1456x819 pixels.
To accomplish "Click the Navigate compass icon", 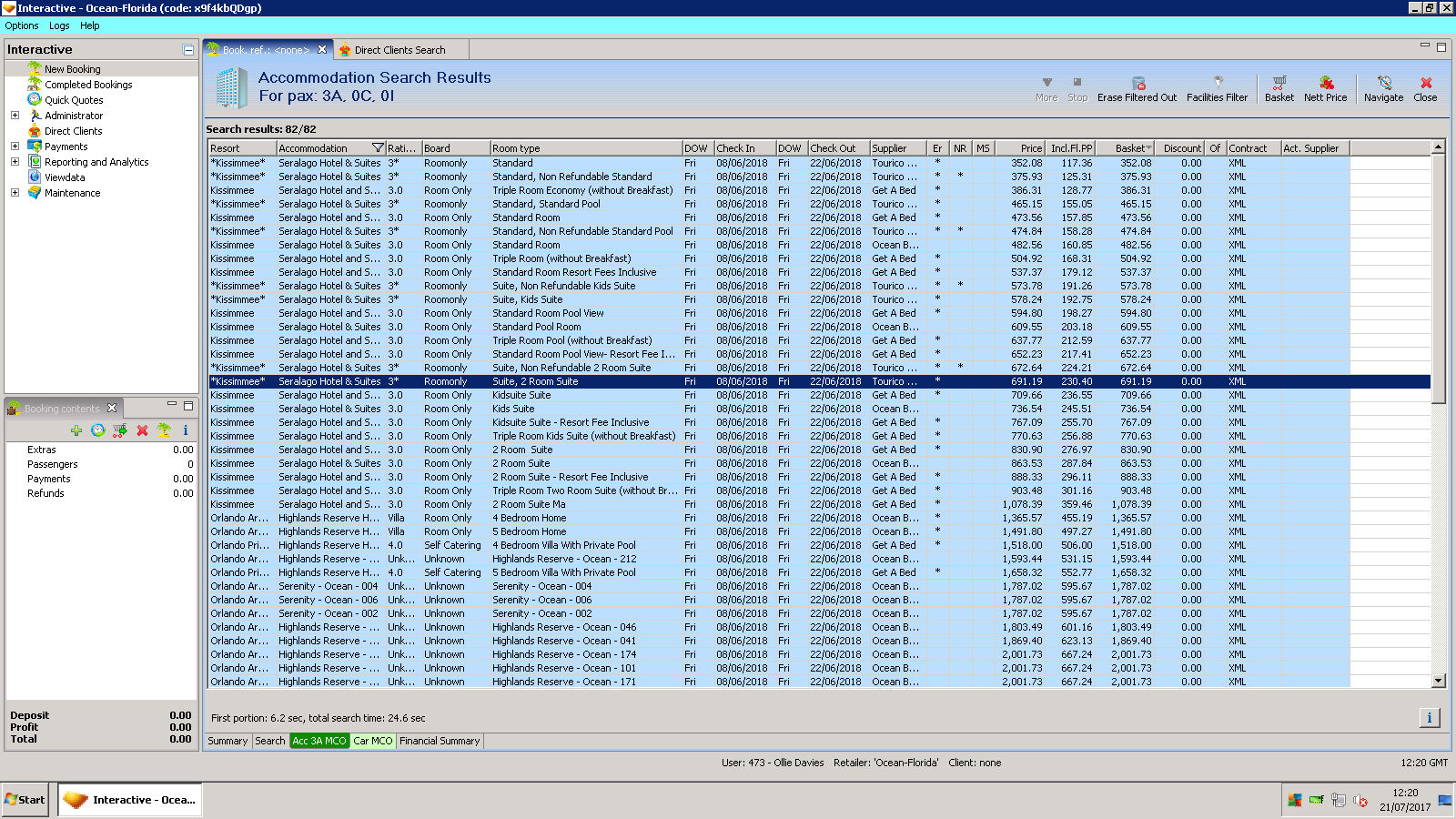I will 1383,84.
